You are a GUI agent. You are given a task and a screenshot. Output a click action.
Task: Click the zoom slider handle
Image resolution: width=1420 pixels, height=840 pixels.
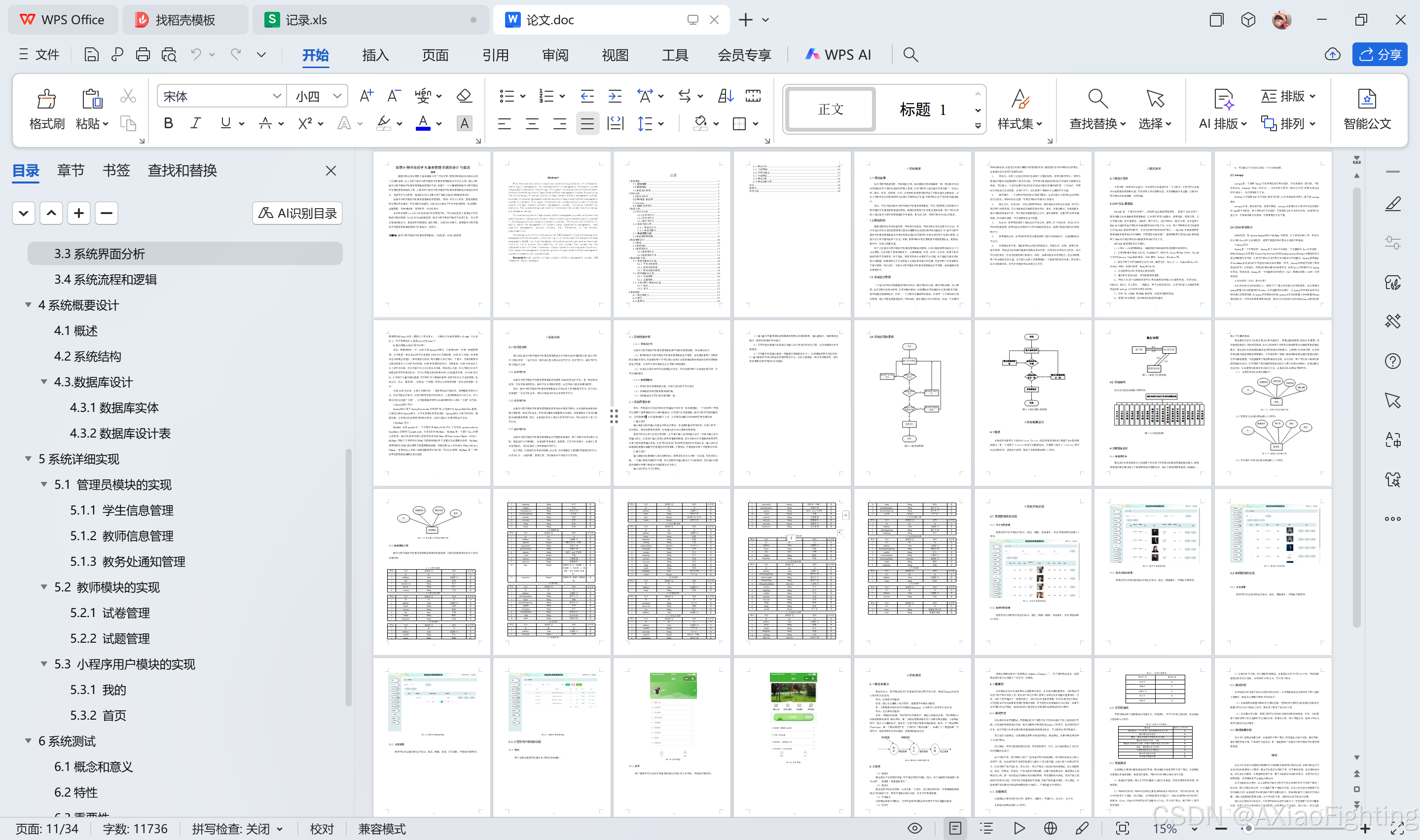(1248, 828)
